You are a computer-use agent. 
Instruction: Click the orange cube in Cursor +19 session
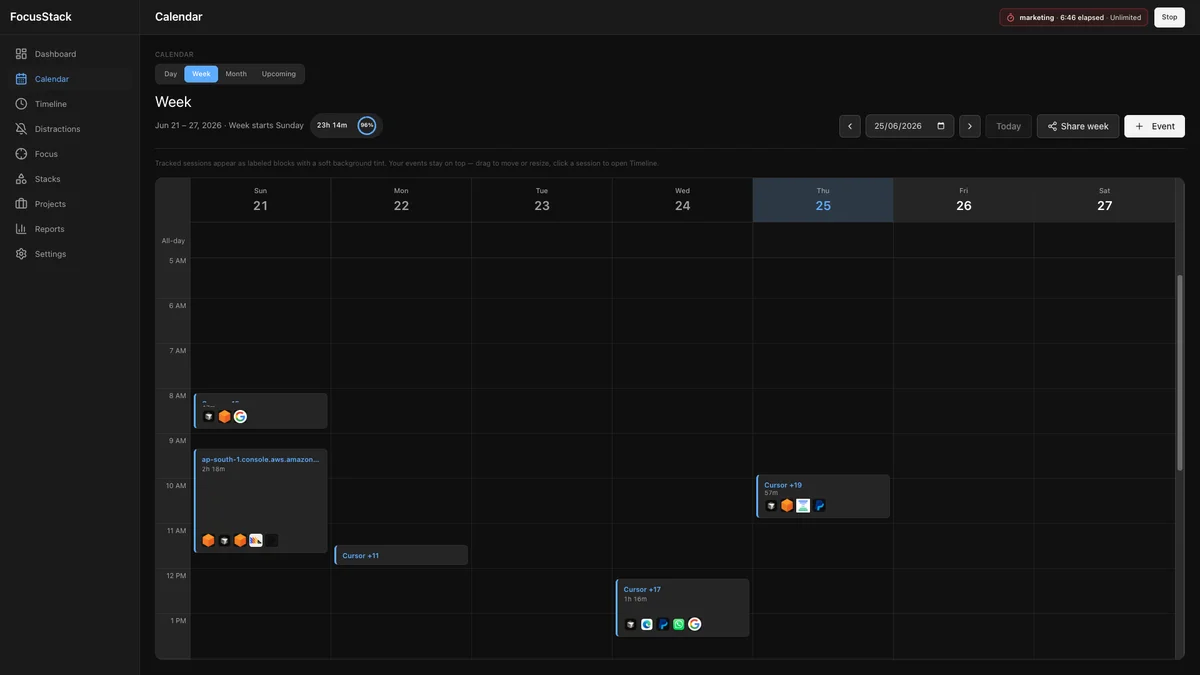click(787, 505)
